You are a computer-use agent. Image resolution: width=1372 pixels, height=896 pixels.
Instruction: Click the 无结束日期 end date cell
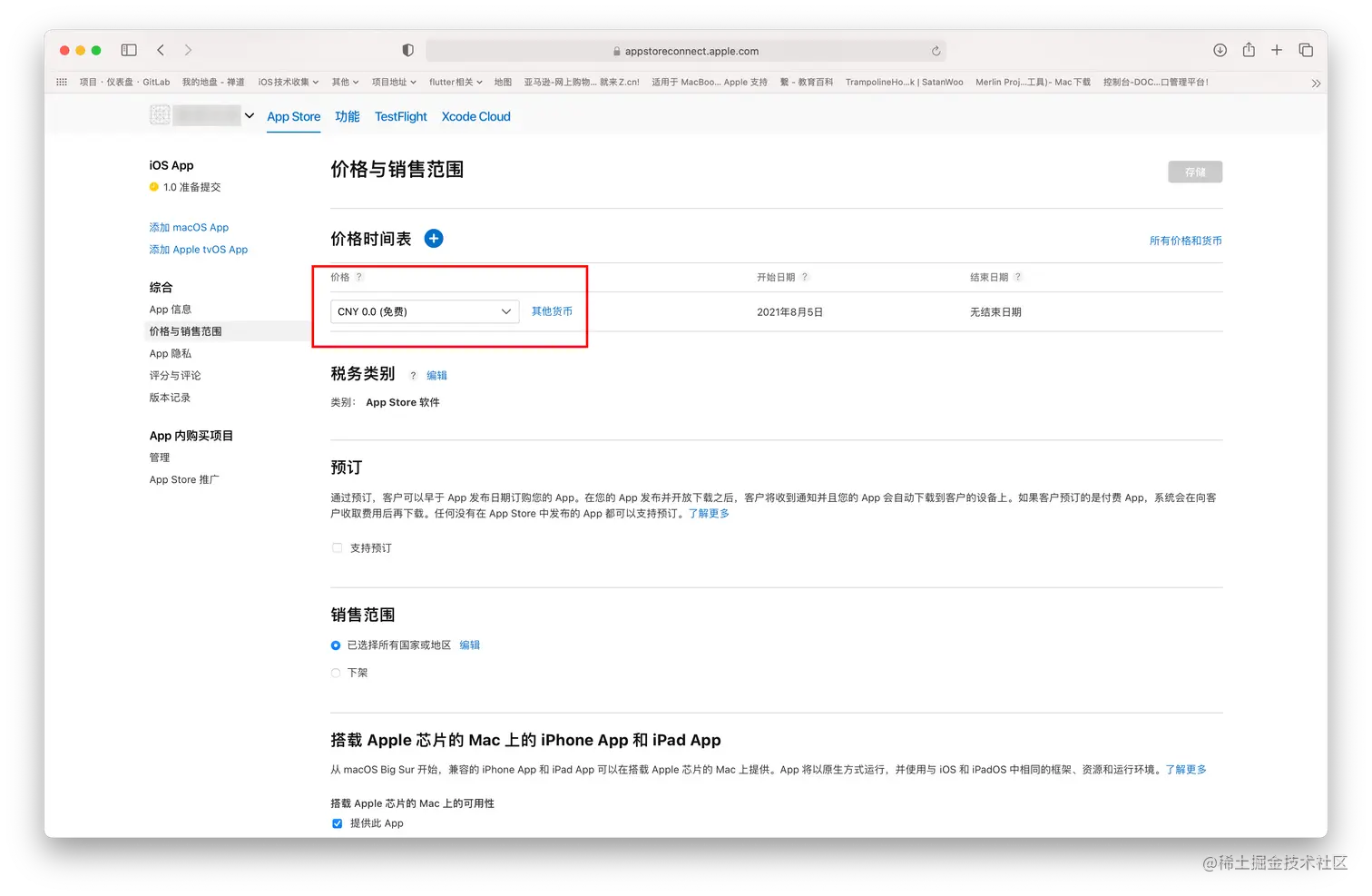995,312
